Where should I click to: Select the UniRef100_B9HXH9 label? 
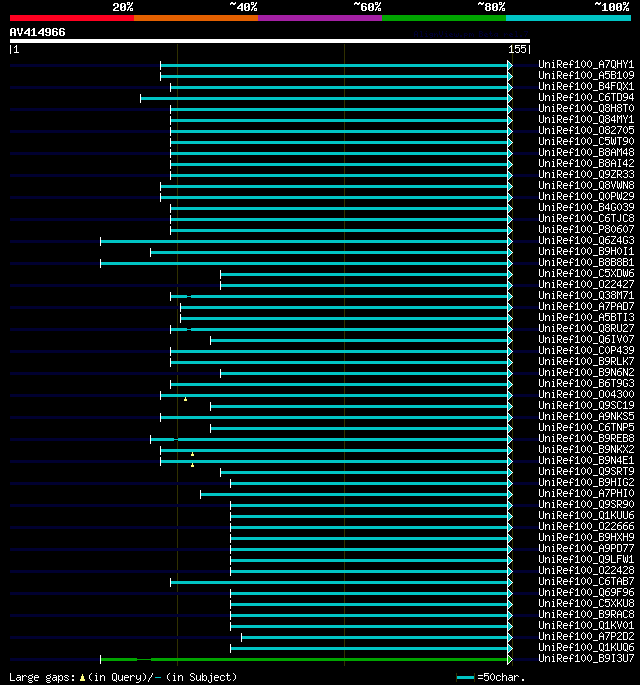click(586, 537)
